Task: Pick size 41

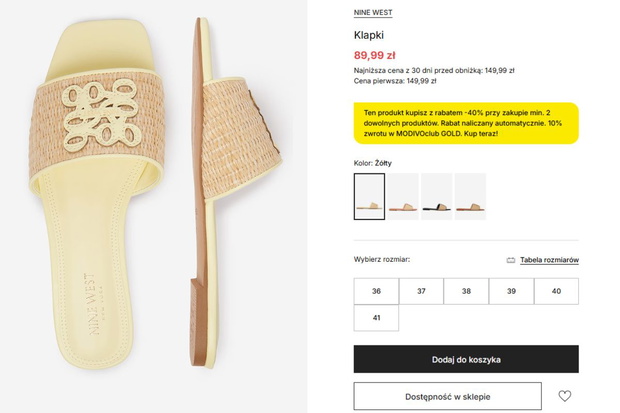Action: coord(376,318)
